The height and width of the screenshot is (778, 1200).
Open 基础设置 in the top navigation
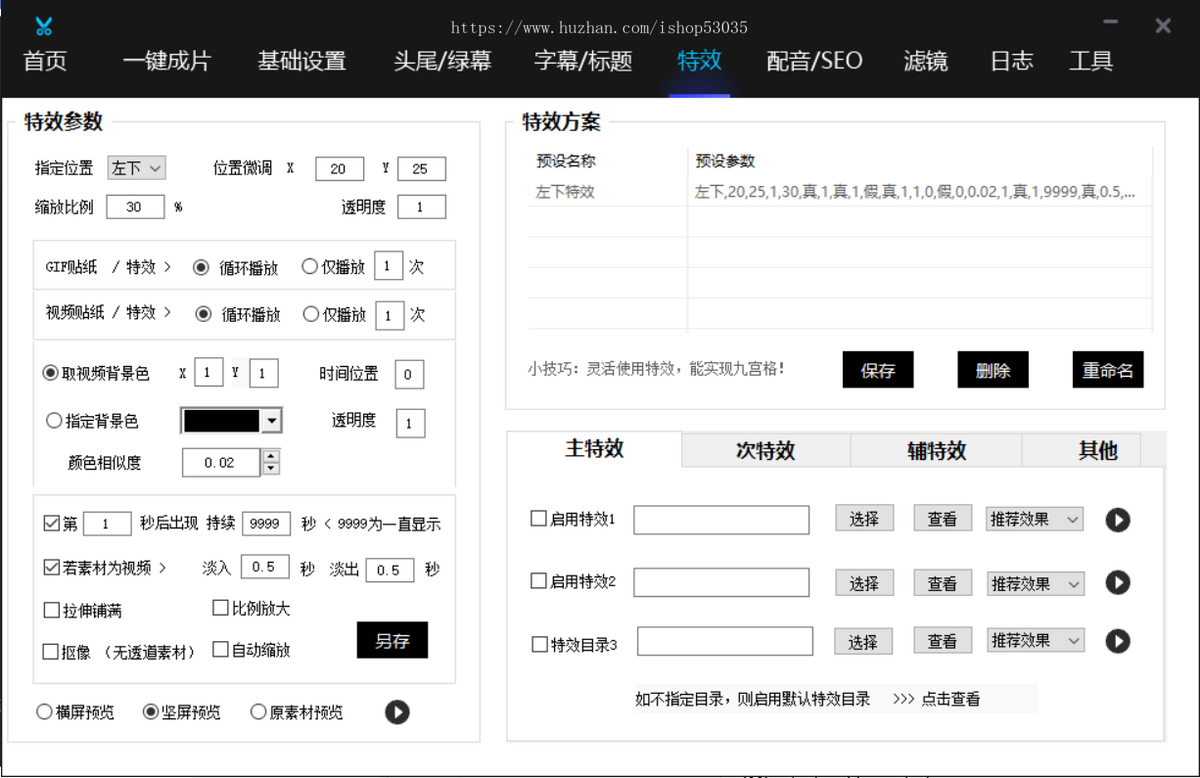[302, 61]
